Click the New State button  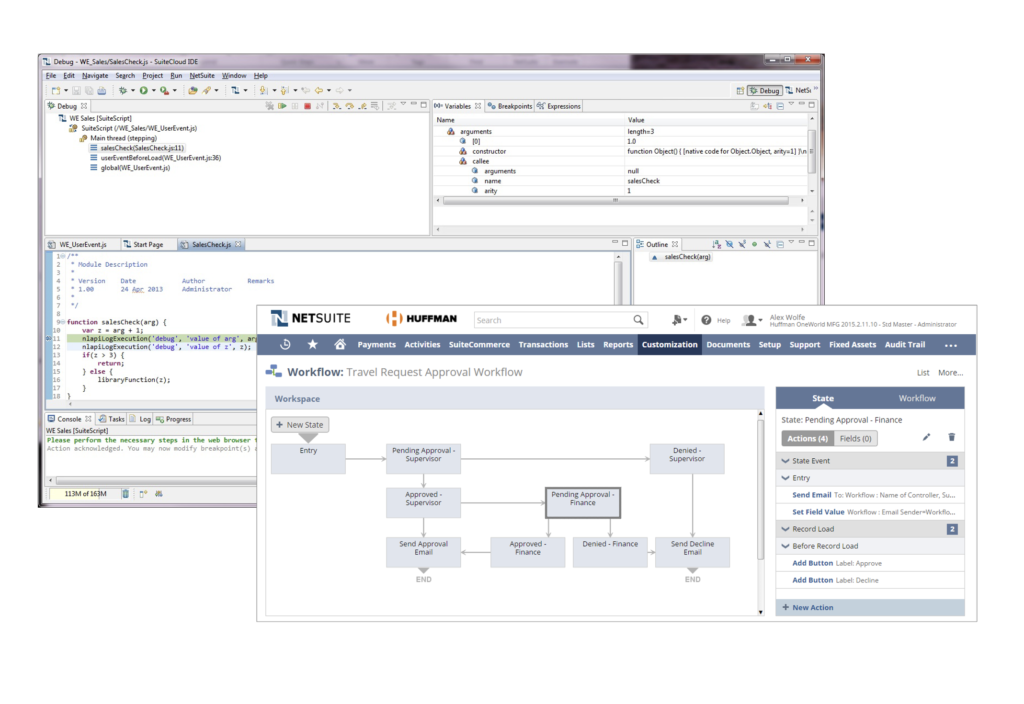[300, 425]
